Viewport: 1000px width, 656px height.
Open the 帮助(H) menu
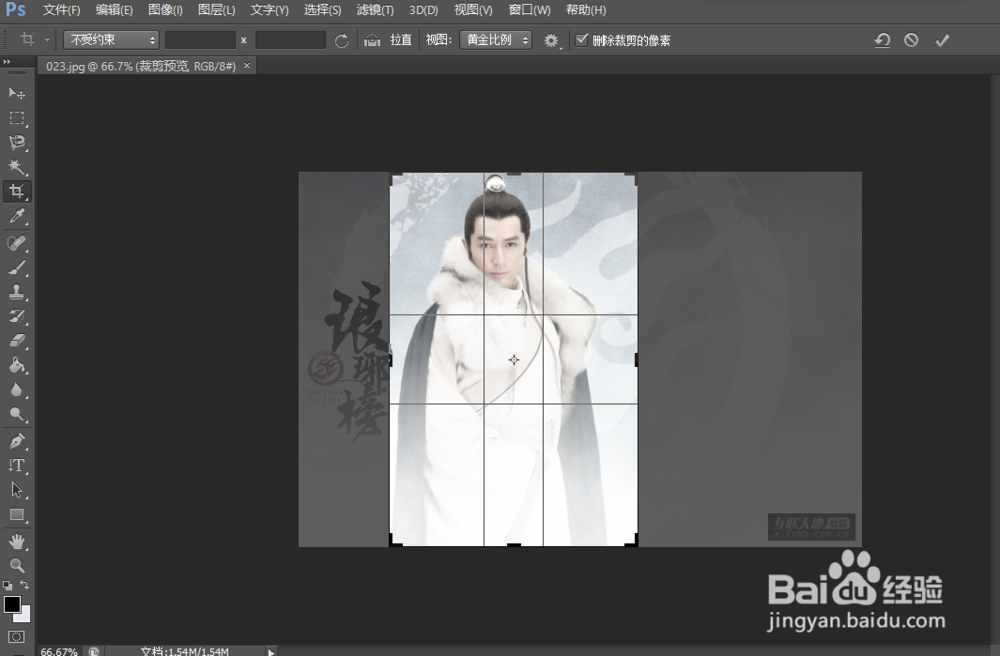click(x=586, y=10)
